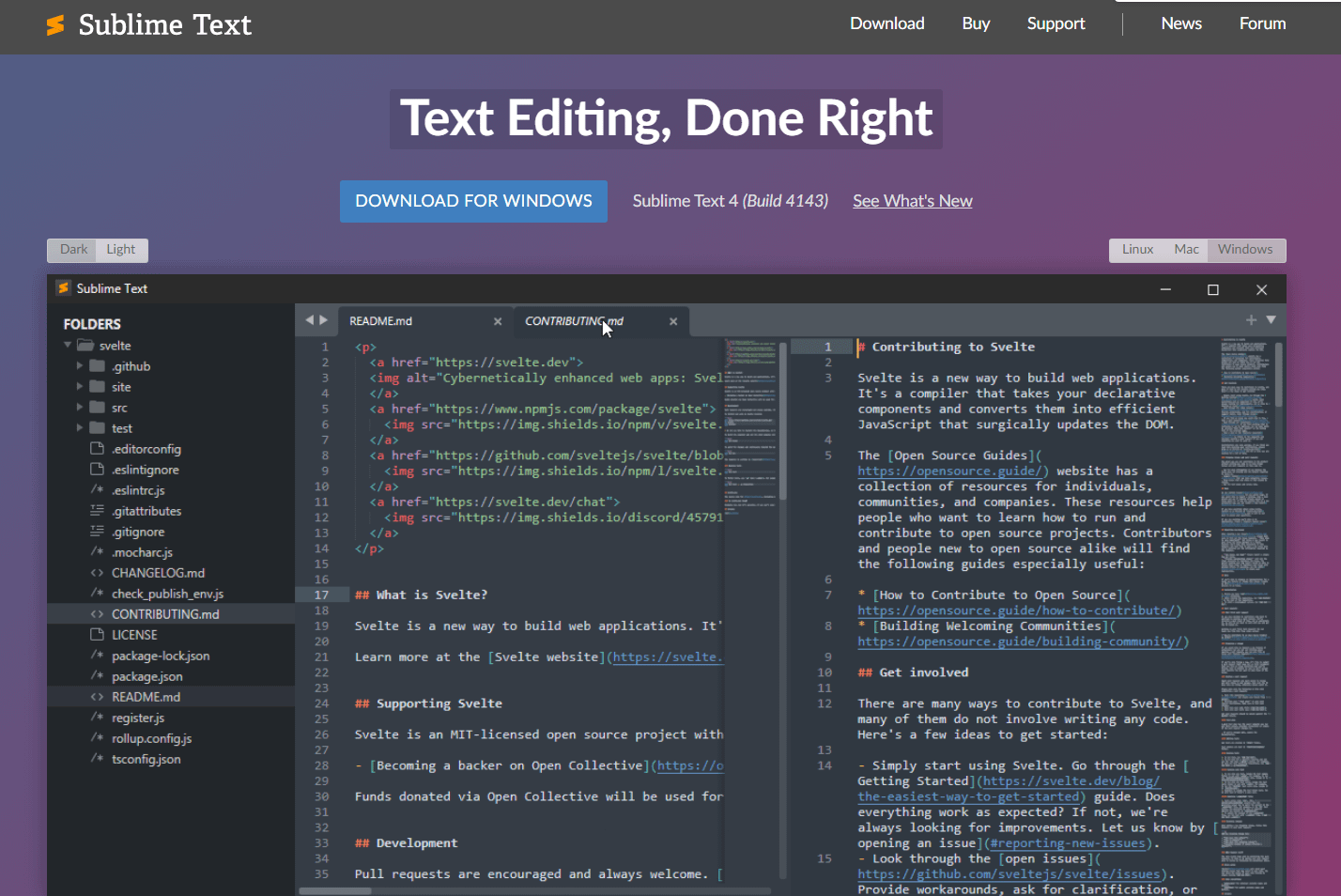1341x896 pixels.
Task: Click the back arrow in the tab bar
Action: (309, 320)
